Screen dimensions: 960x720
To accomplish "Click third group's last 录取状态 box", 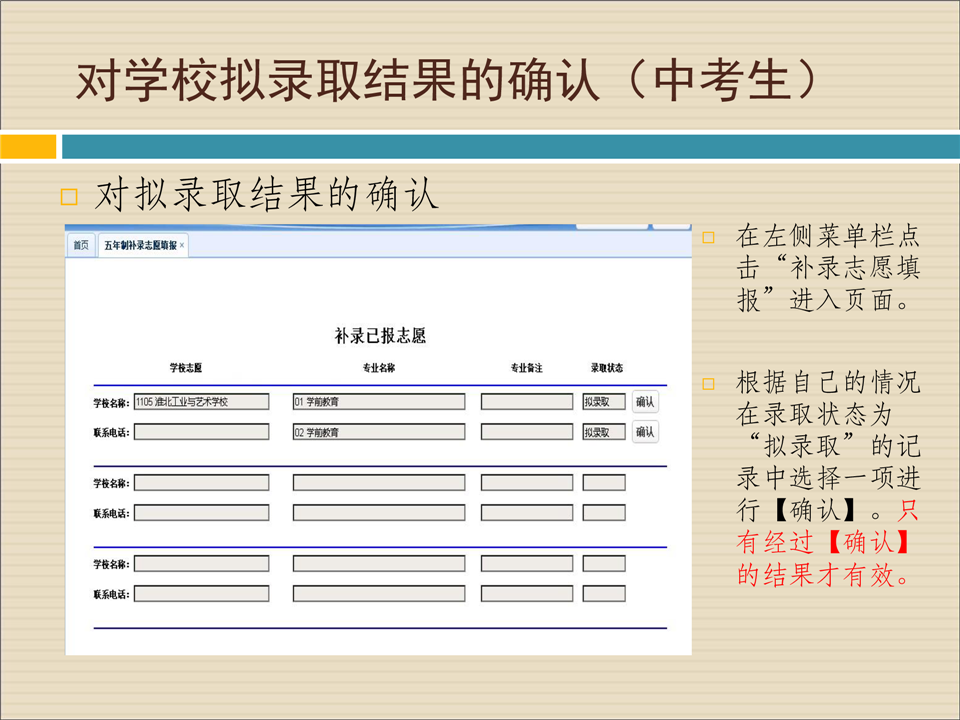I will [604, 594].
